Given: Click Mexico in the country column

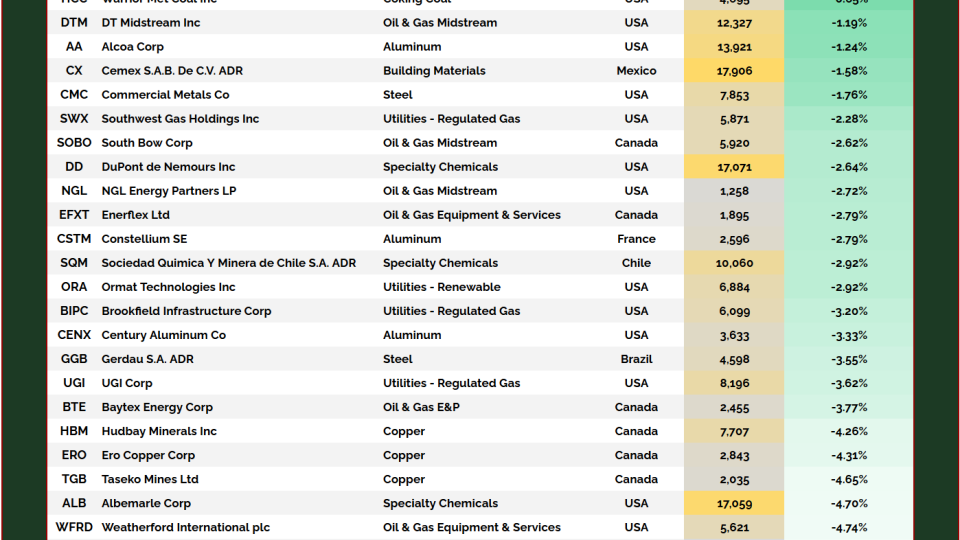Looking at the screenshot, I should (636, 71).
